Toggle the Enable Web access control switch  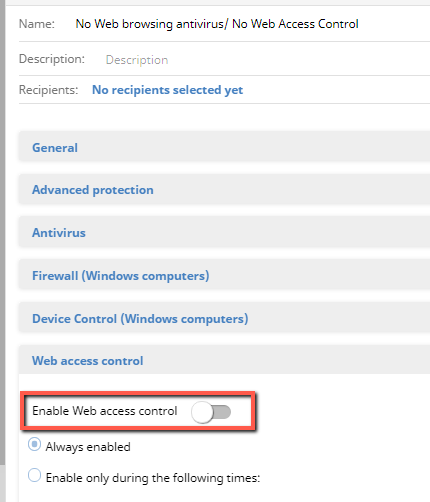point(211,412)
